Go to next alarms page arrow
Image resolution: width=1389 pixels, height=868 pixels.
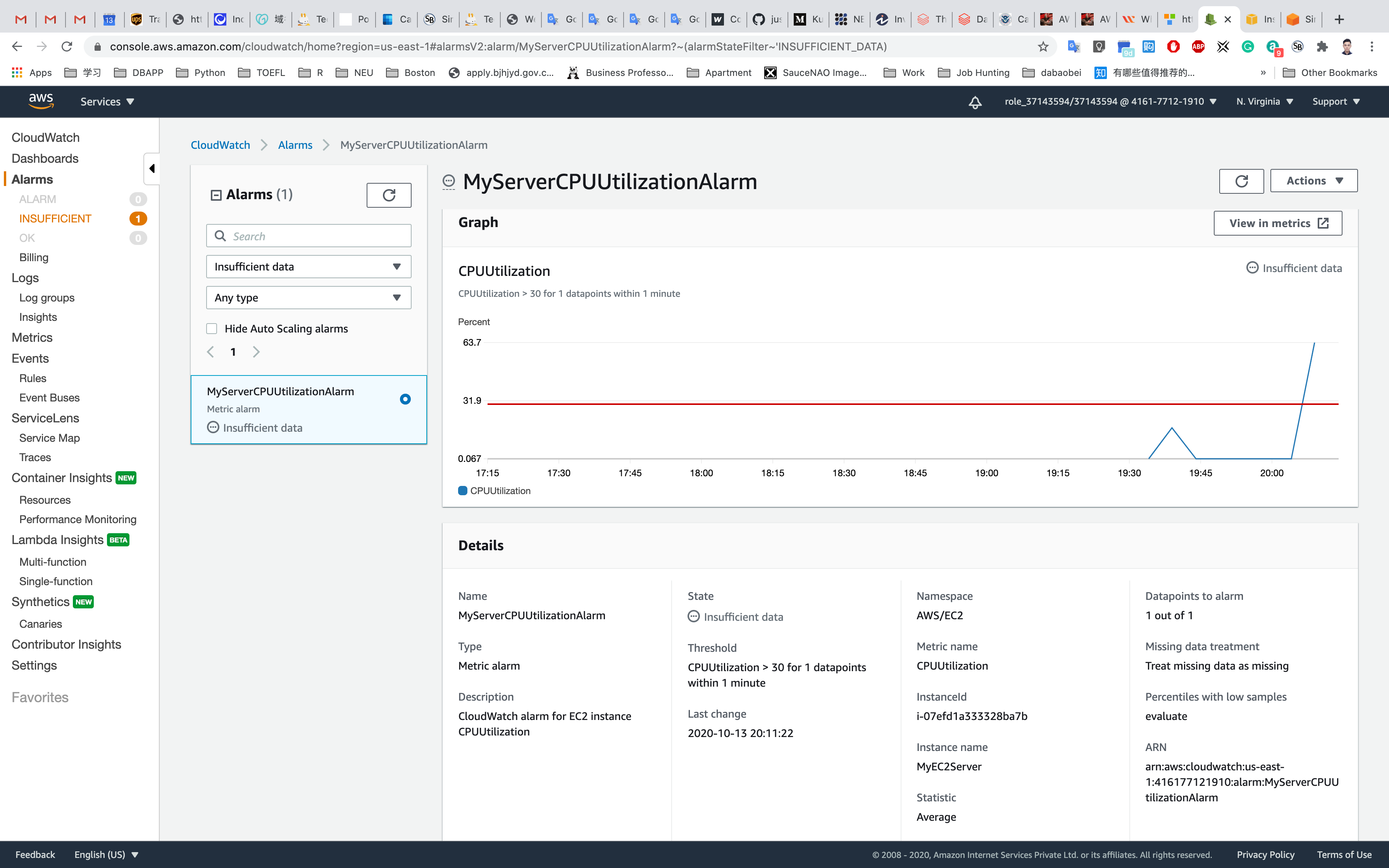pyautogui.click(x=256, y=352)
